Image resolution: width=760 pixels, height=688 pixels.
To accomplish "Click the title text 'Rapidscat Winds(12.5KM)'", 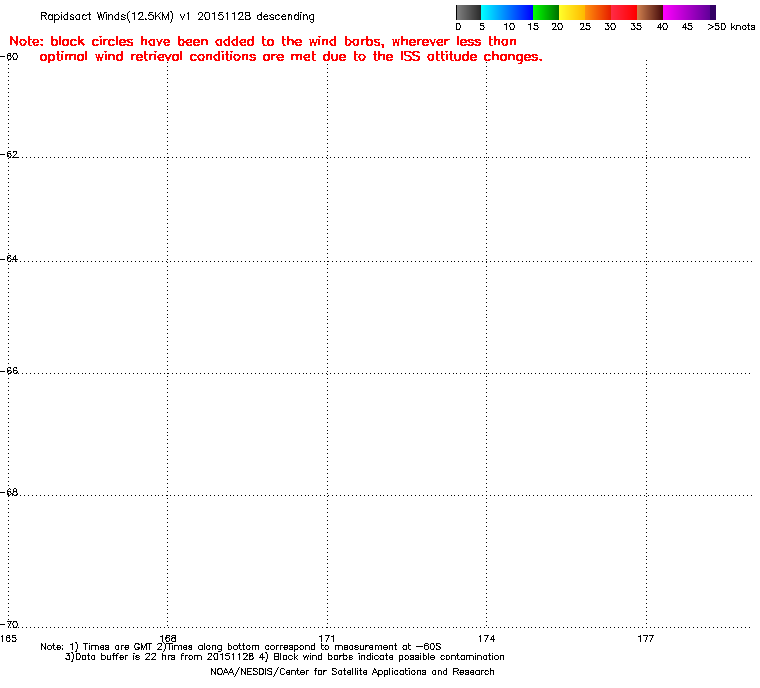I will (x=107, y=16).
